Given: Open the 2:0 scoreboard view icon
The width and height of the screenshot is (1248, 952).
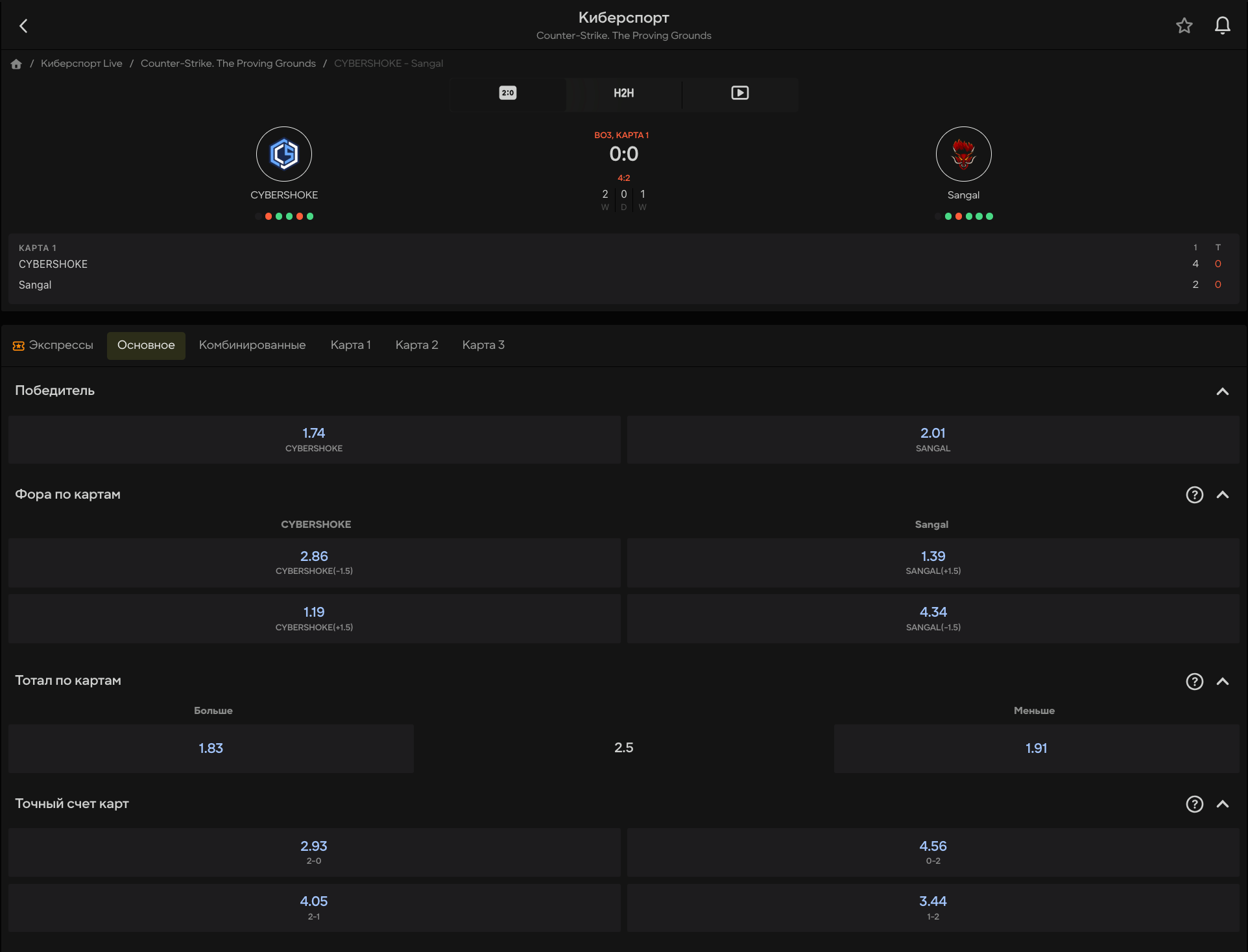Looking at the screenshot, I should 507,93.
